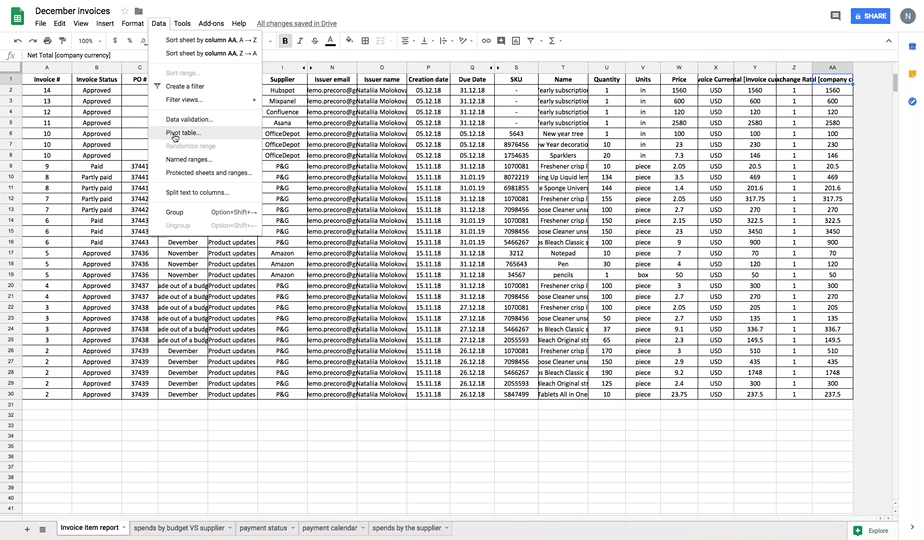The image size is (924, 540).
Task: Add a new sheet
Action: click(x=27, y=529)
